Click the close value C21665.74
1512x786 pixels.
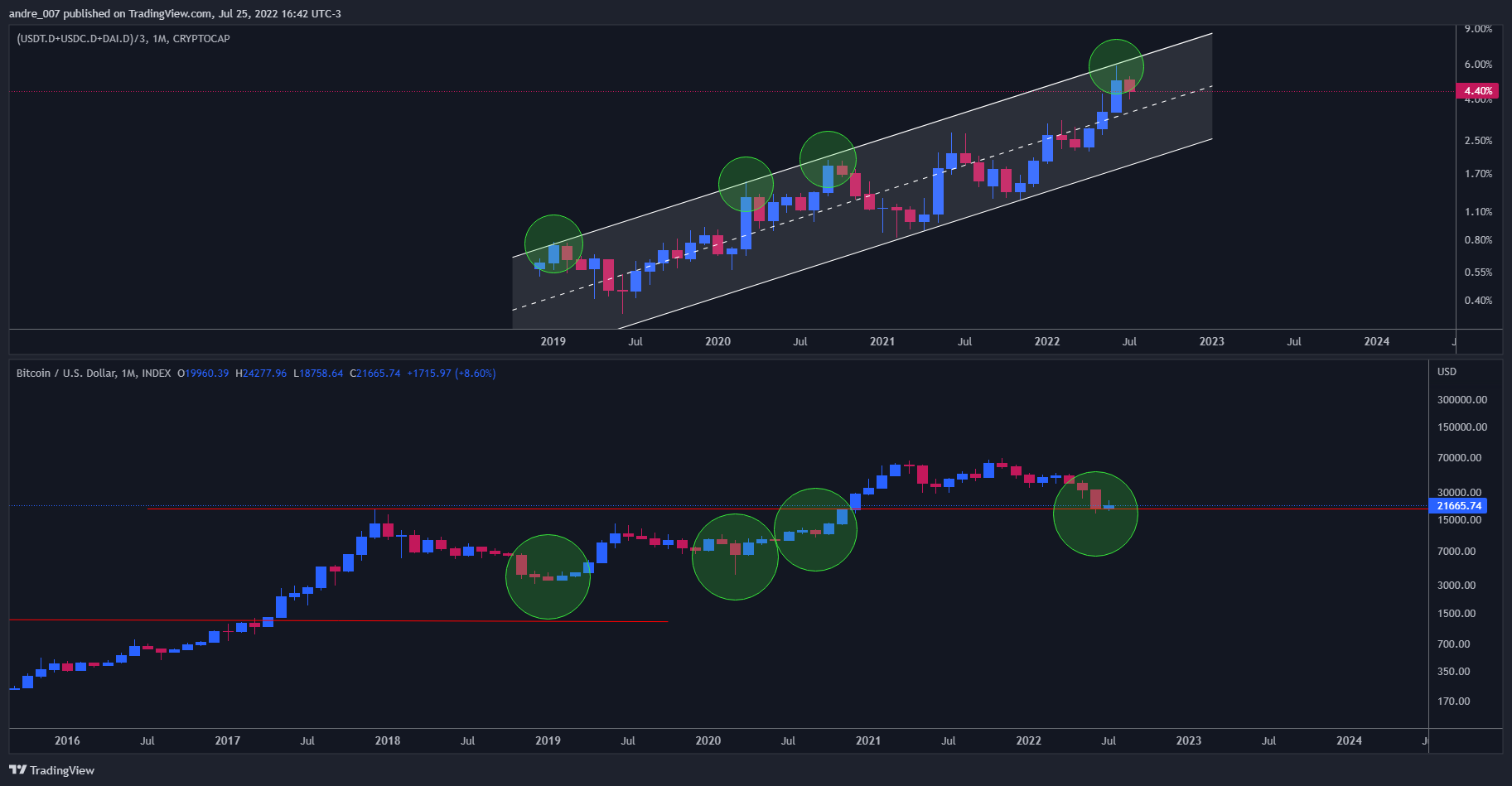coord(375,373)
